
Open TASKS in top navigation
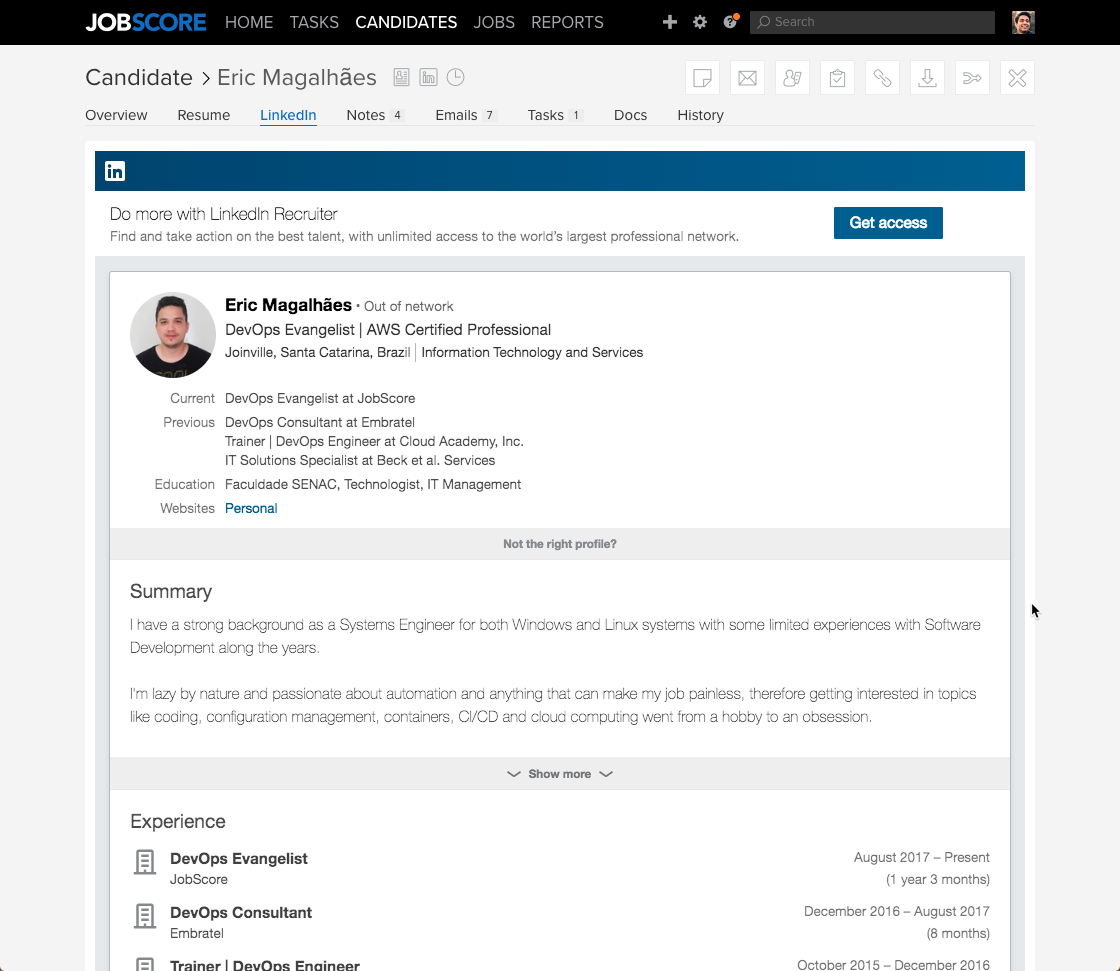(314, 22)
